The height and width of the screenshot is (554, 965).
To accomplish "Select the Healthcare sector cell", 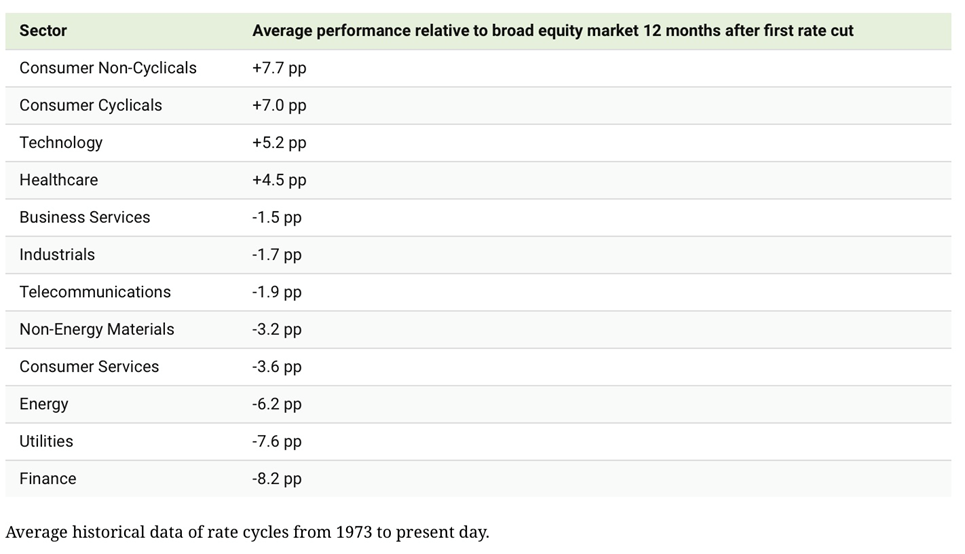I will tap(58, 180).
